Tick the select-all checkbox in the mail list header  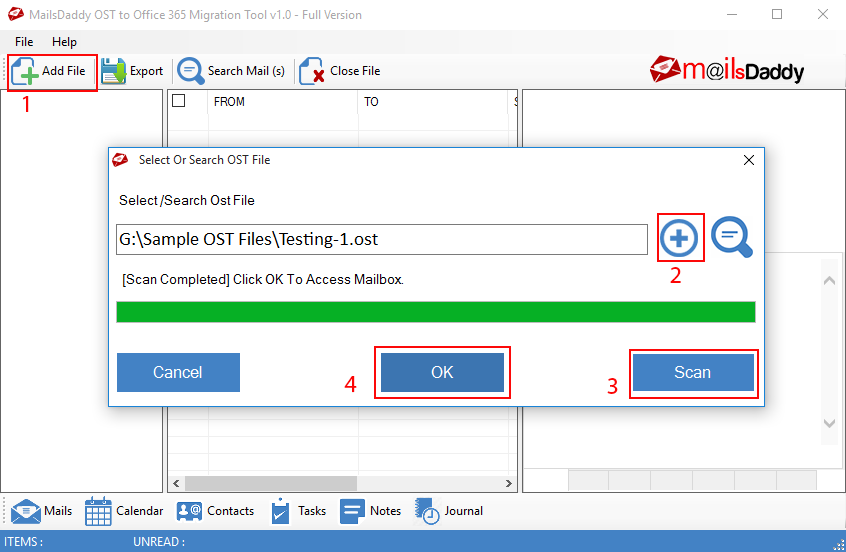click(x=179, y=101)
